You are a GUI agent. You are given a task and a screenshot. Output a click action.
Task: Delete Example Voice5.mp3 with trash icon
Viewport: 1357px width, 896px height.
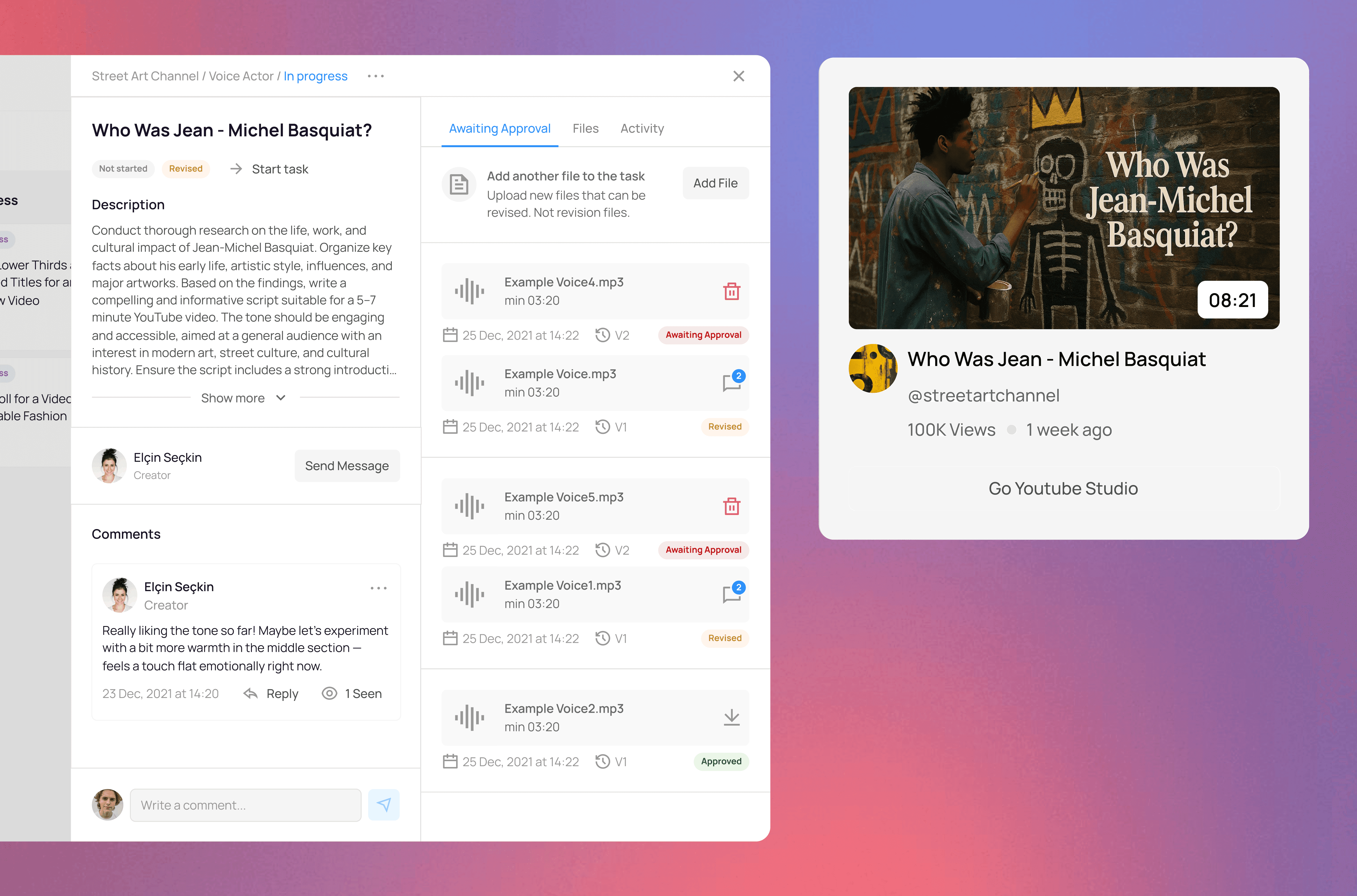coord(731,506)
